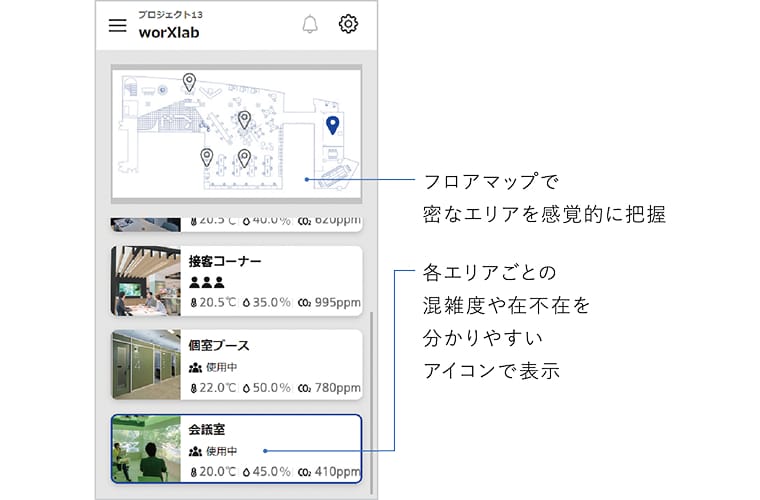Click the 使用中 occupancy icon in 会議室

(x=195, y=451)
